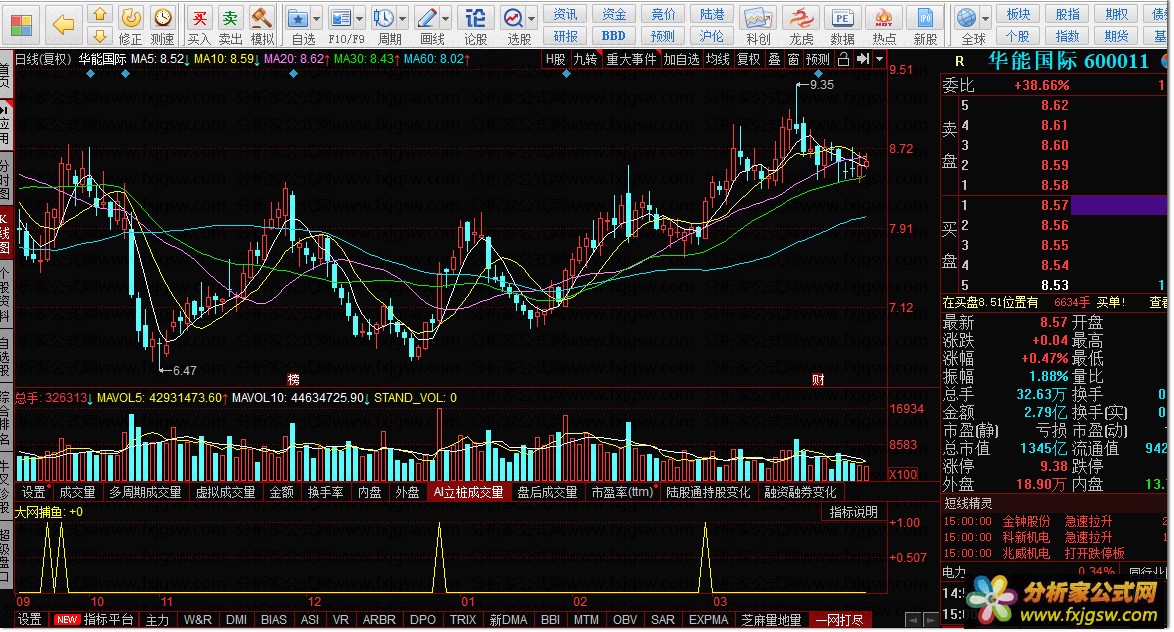Switch to the 换手率 tab
This screenshot has width=1174, height=632.
[x=325, y=492]
